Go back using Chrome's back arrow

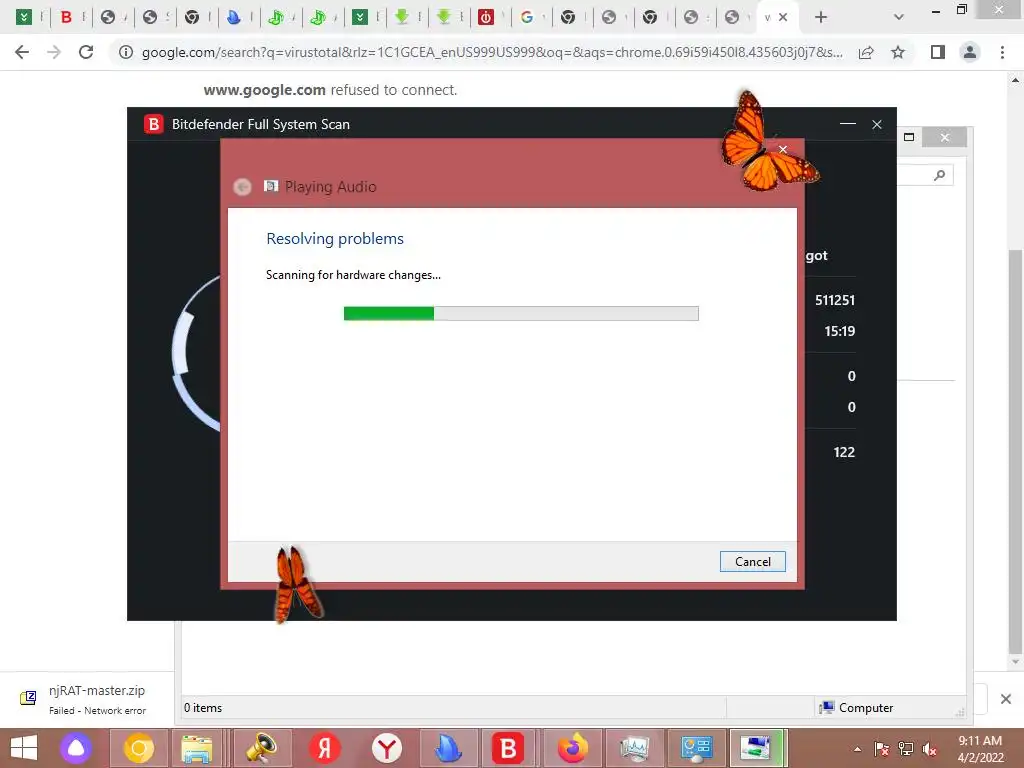(22, 52)
